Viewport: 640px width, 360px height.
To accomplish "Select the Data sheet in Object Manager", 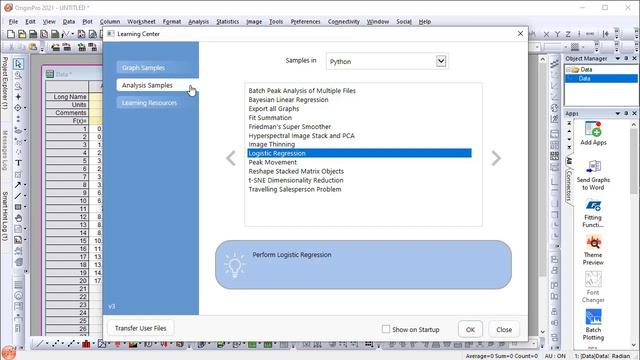I will (601, 78).
